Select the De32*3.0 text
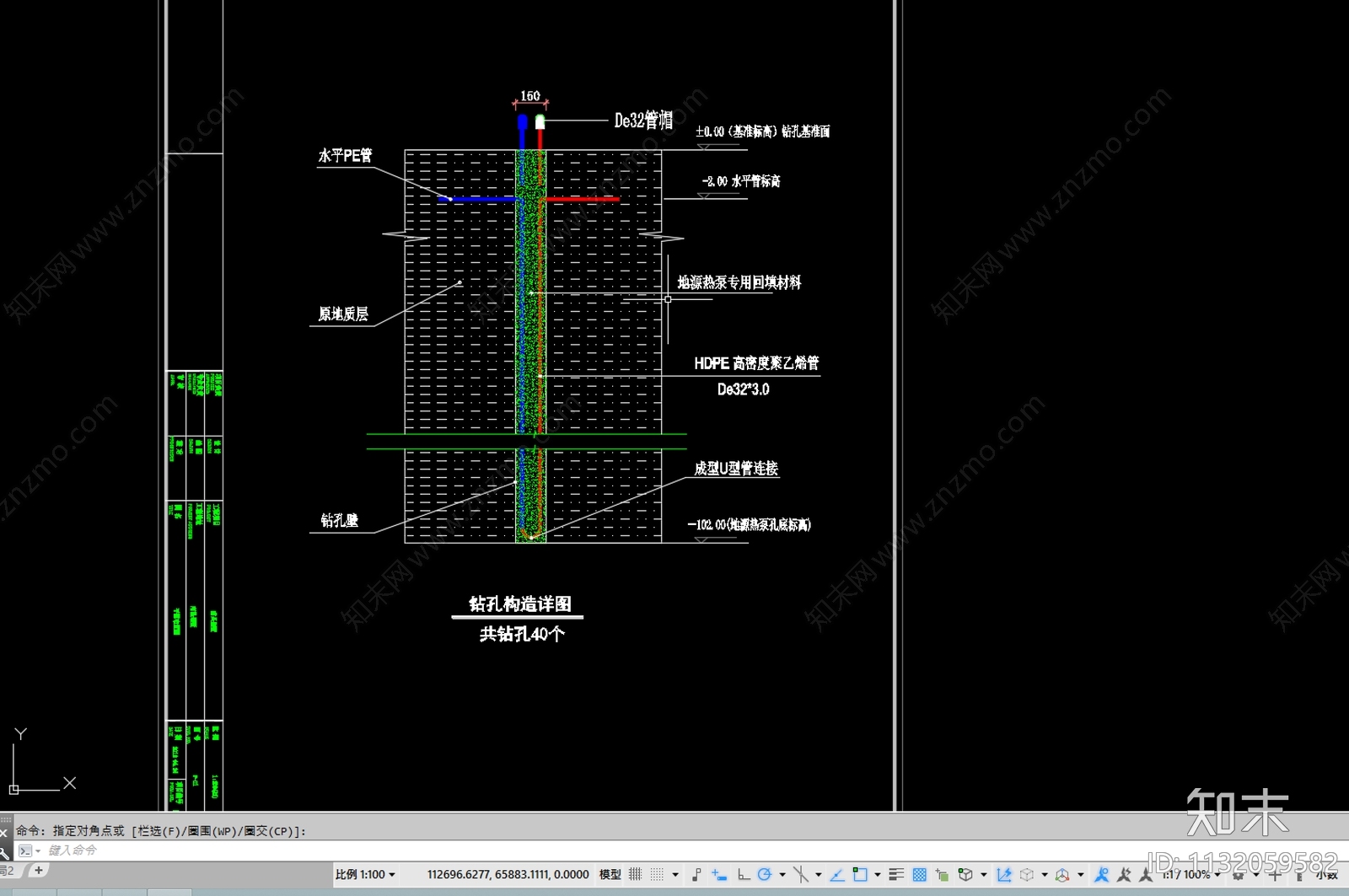Image resolution: width=1349 pixels, height=896 pixels. point(743,389)
